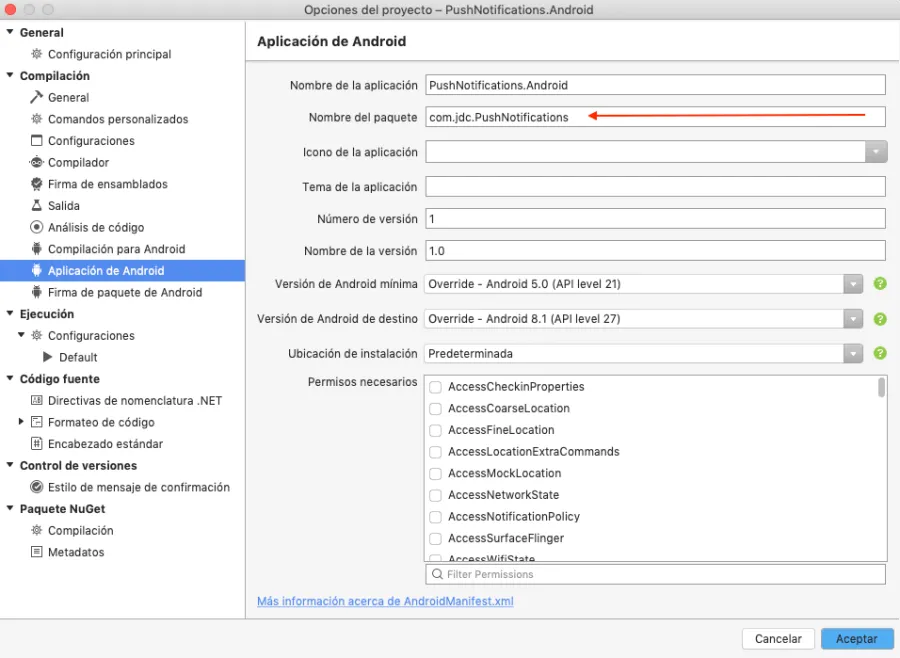This screenshot has width=900, height=658.
Task: Collapse the General section triangle
Action: tap(10, 32)
